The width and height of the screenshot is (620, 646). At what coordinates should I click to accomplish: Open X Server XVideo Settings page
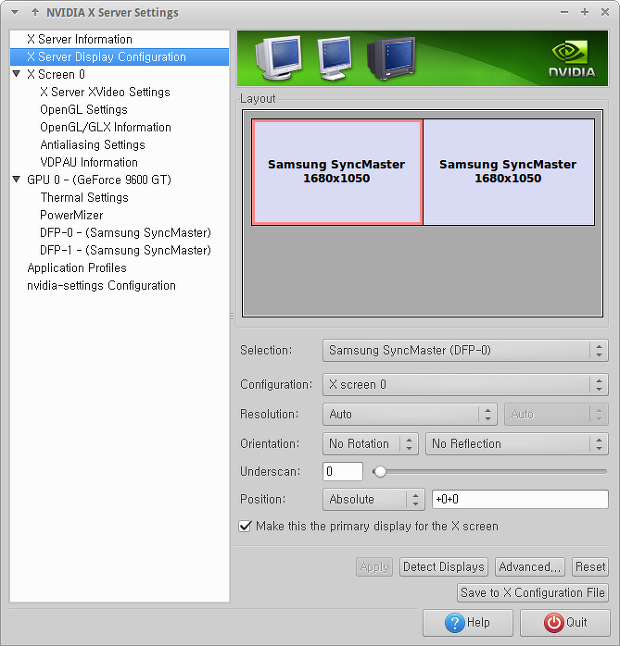[105, 92]
